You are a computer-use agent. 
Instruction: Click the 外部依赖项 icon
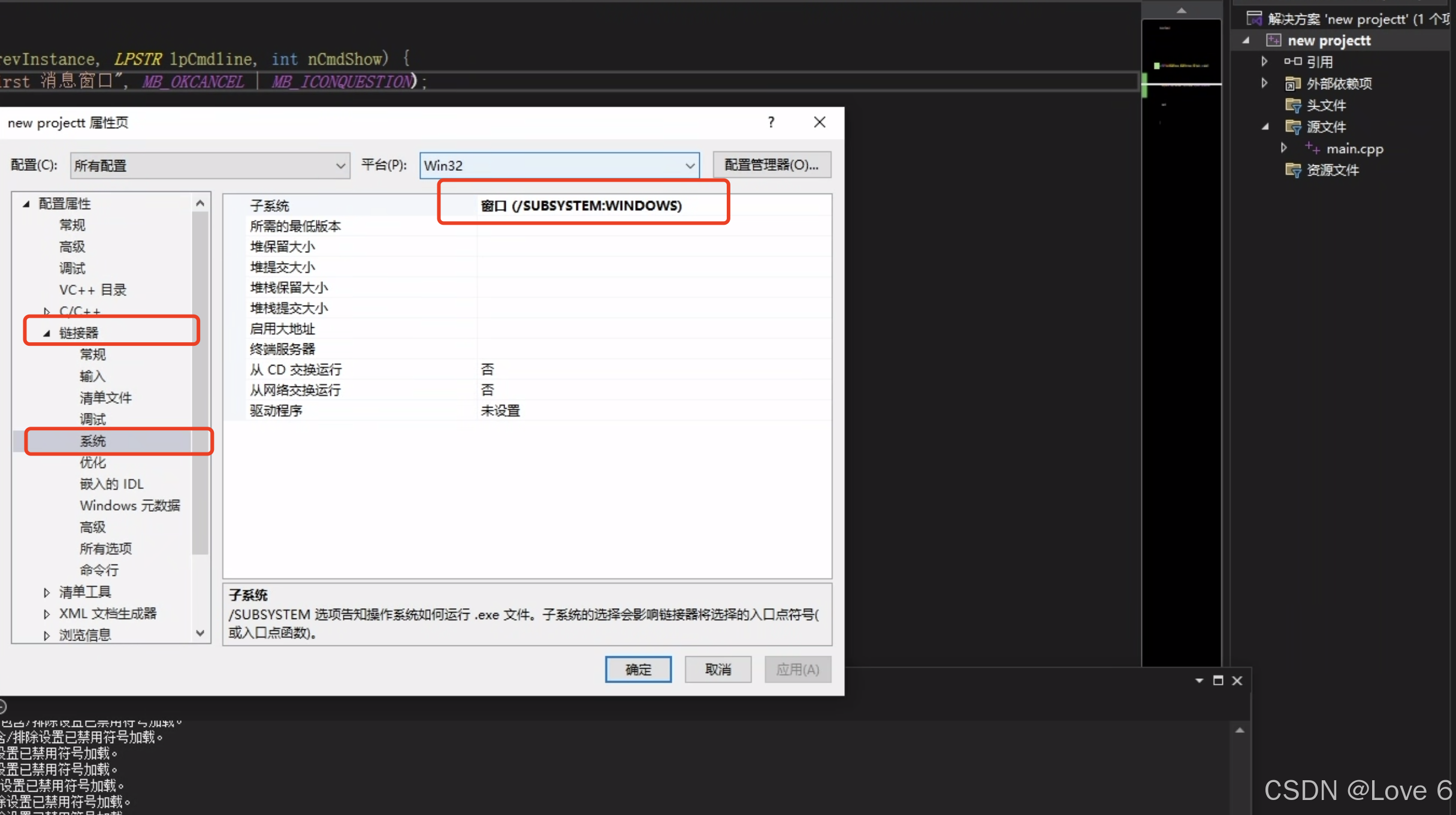point(1293,84)
